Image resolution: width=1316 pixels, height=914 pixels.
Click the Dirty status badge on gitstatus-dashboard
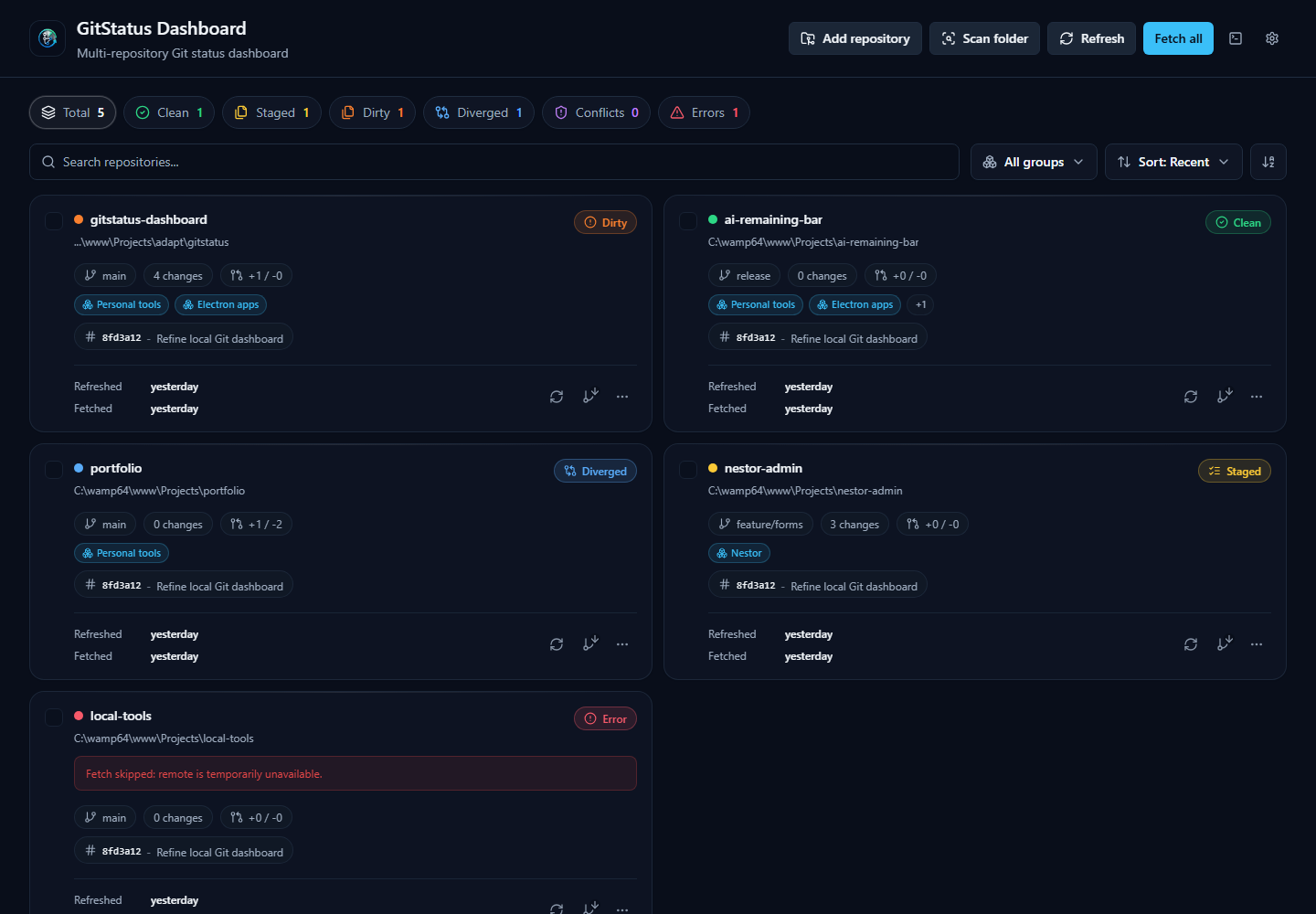pyautogui.click(x=605, y=222)
